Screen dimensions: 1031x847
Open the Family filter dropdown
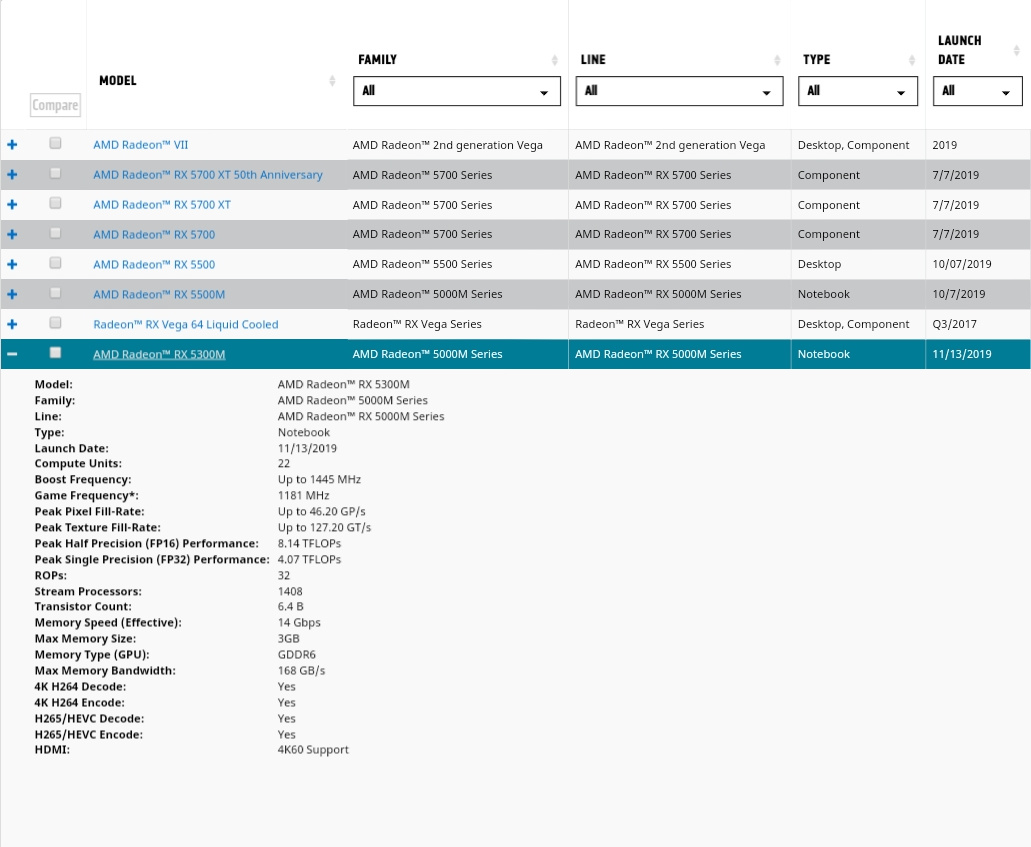click(457, 91)
